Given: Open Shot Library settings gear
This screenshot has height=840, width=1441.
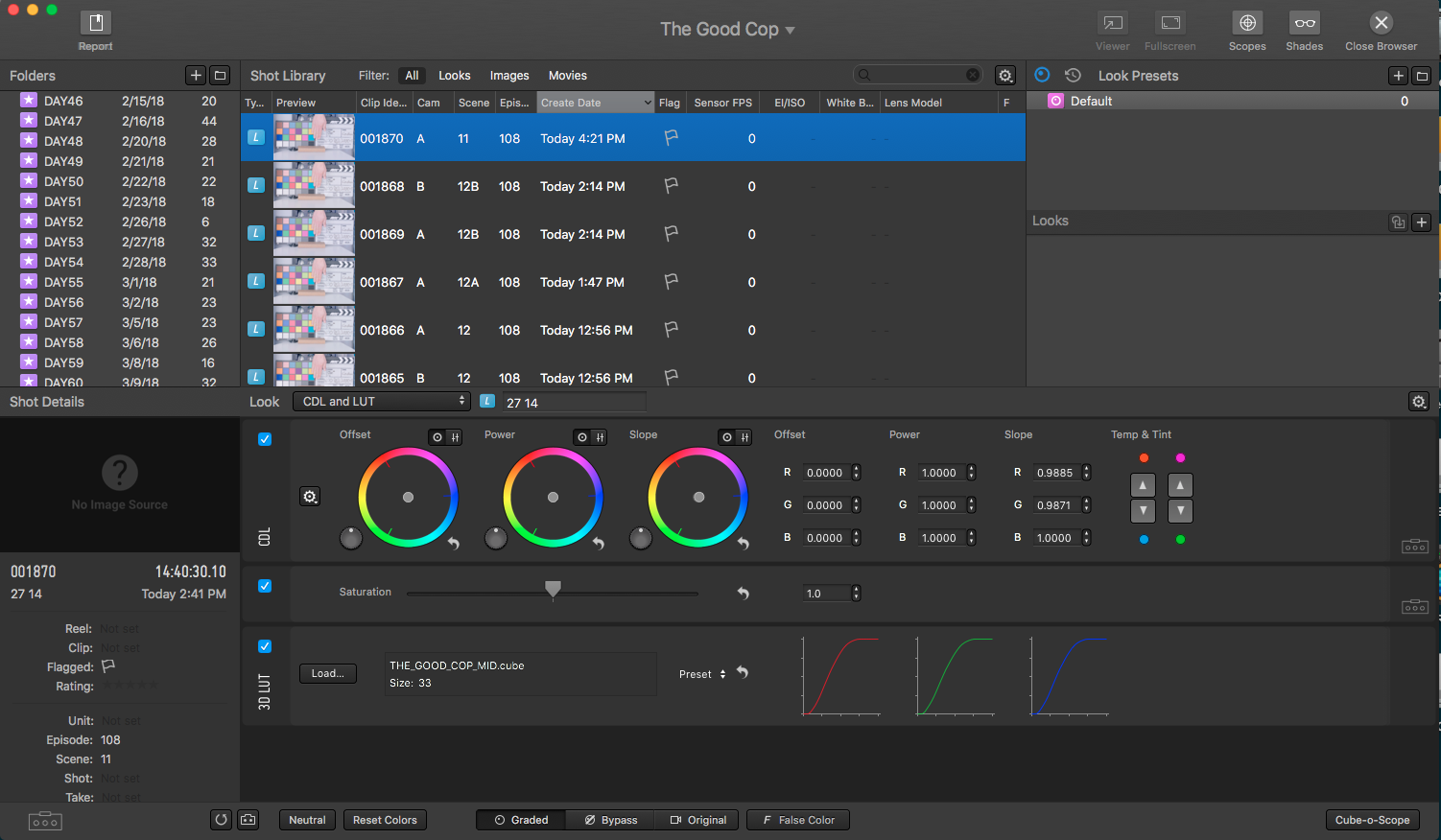Looking at the screenshot, I should 1005,76.
